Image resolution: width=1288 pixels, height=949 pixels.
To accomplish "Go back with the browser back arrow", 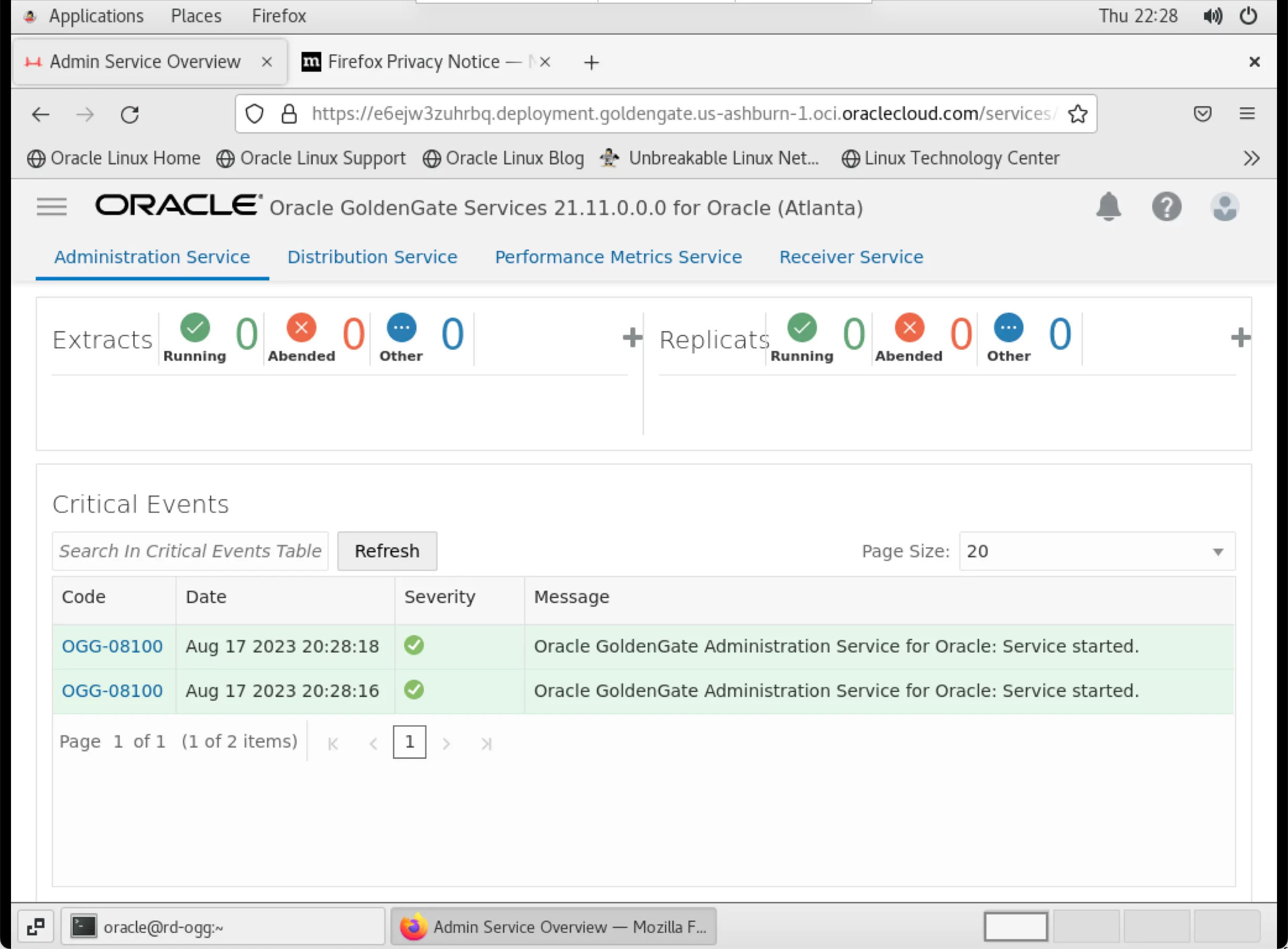I will point(40,114).
